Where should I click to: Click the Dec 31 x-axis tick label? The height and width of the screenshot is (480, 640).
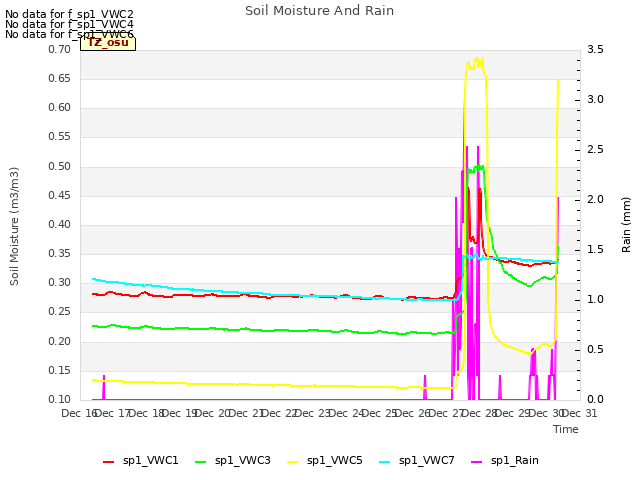pyautogui.click(x=580, y=413)
